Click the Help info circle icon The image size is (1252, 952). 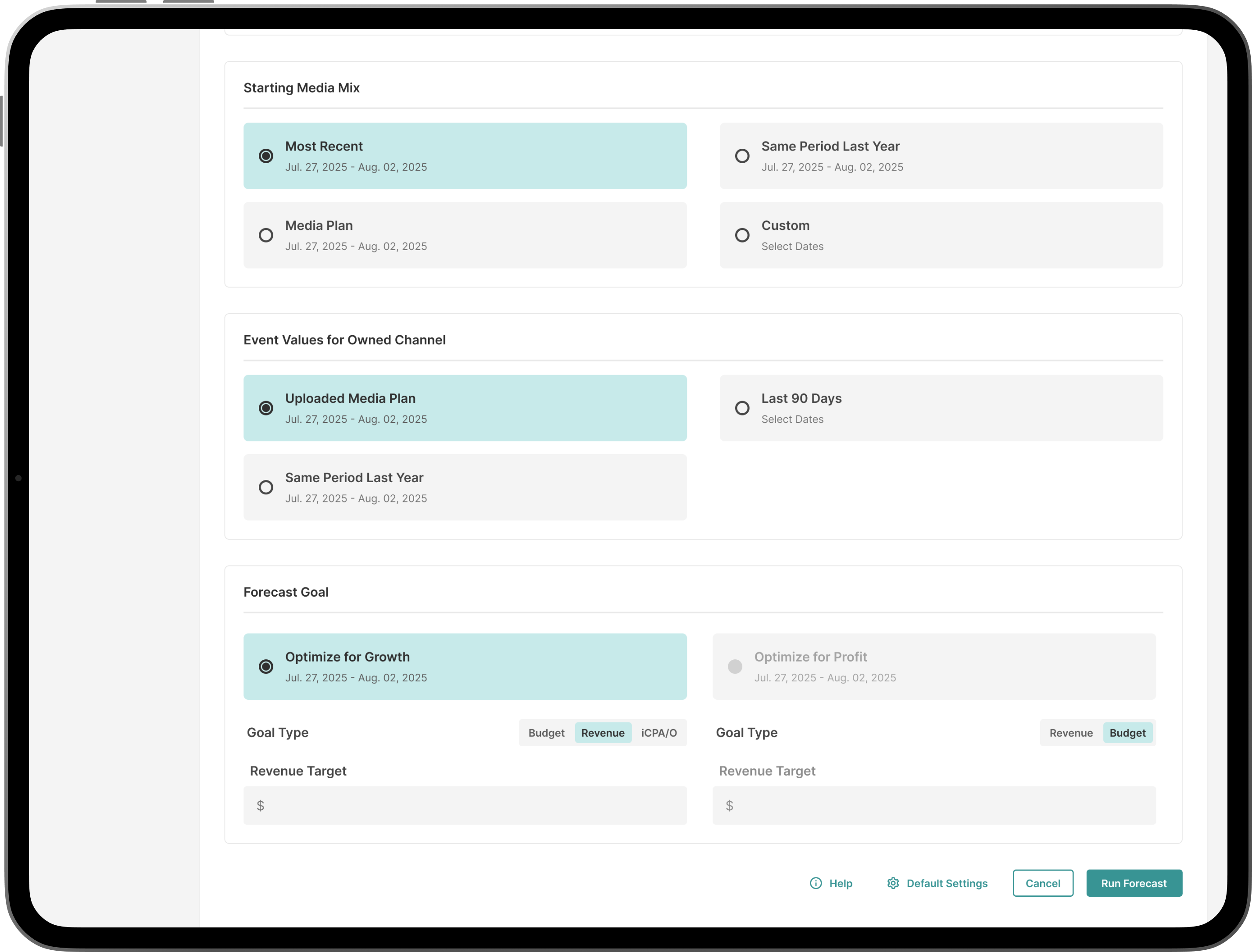815,883
